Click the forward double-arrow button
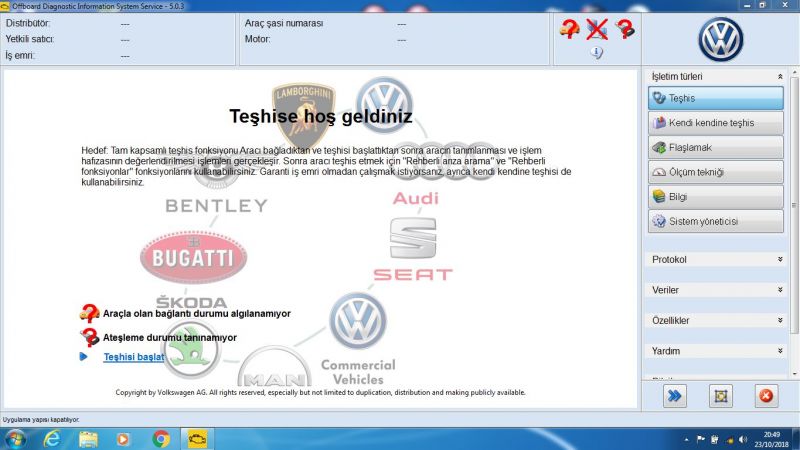 click(x=674, y=396)
